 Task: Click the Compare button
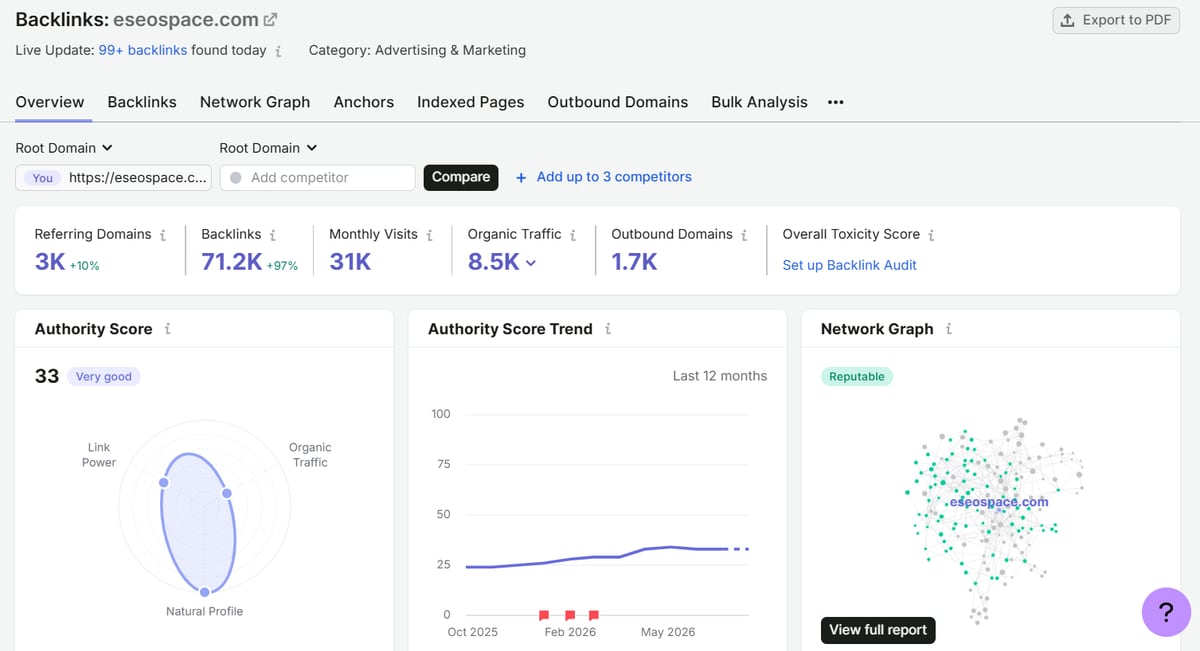461,177
